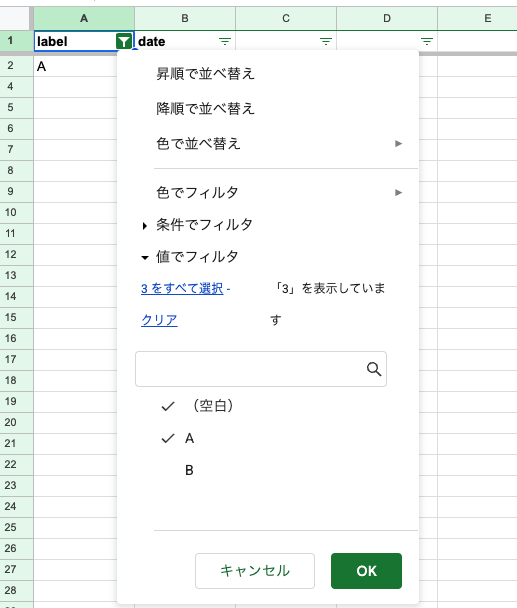
Task: Select column A header
Action: tap(84, 18)
